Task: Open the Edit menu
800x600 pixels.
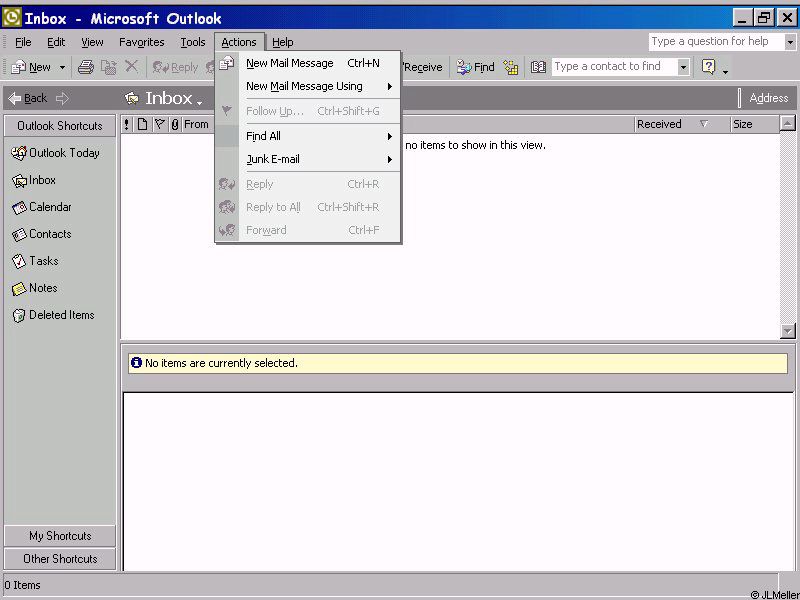Action: 56,42
